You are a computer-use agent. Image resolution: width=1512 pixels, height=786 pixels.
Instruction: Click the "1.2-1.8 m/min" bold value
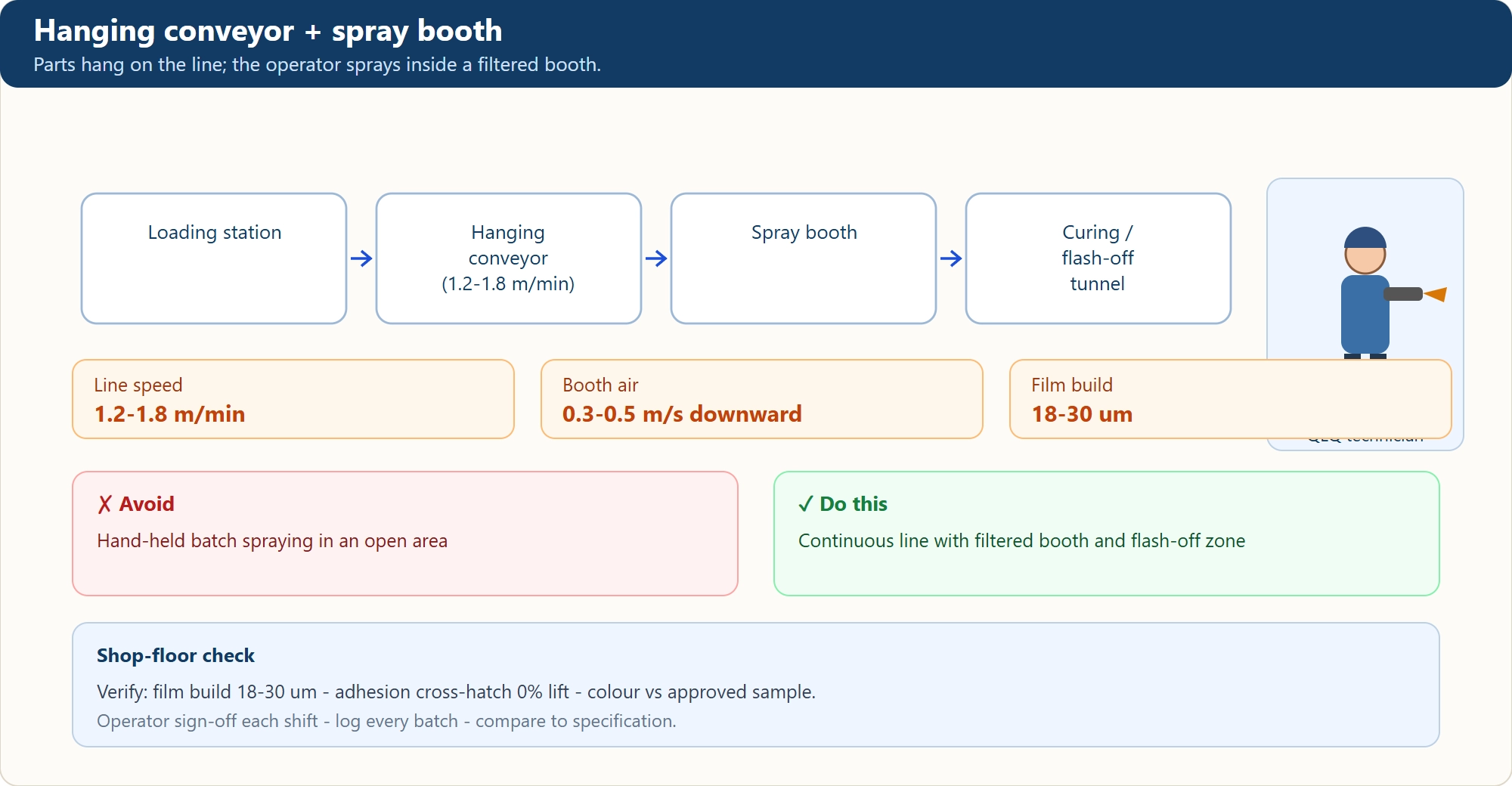169,414
